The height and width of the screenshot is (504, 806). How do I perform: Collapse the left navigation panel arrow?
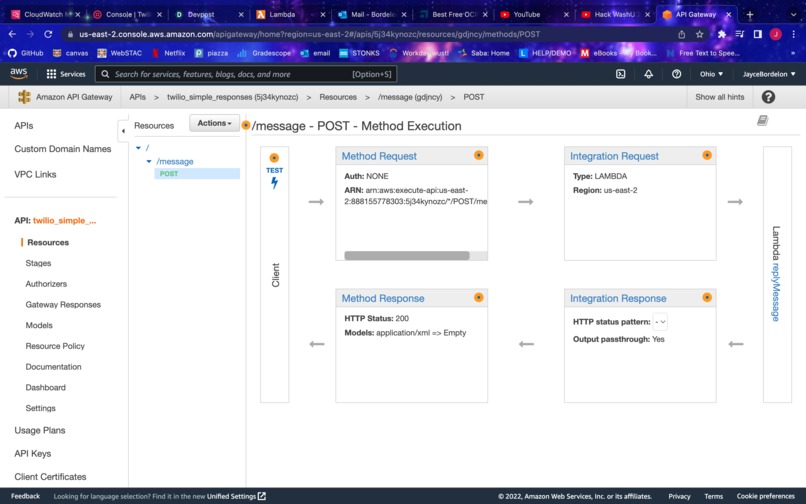pyautogui.click(x=123, y=131)
